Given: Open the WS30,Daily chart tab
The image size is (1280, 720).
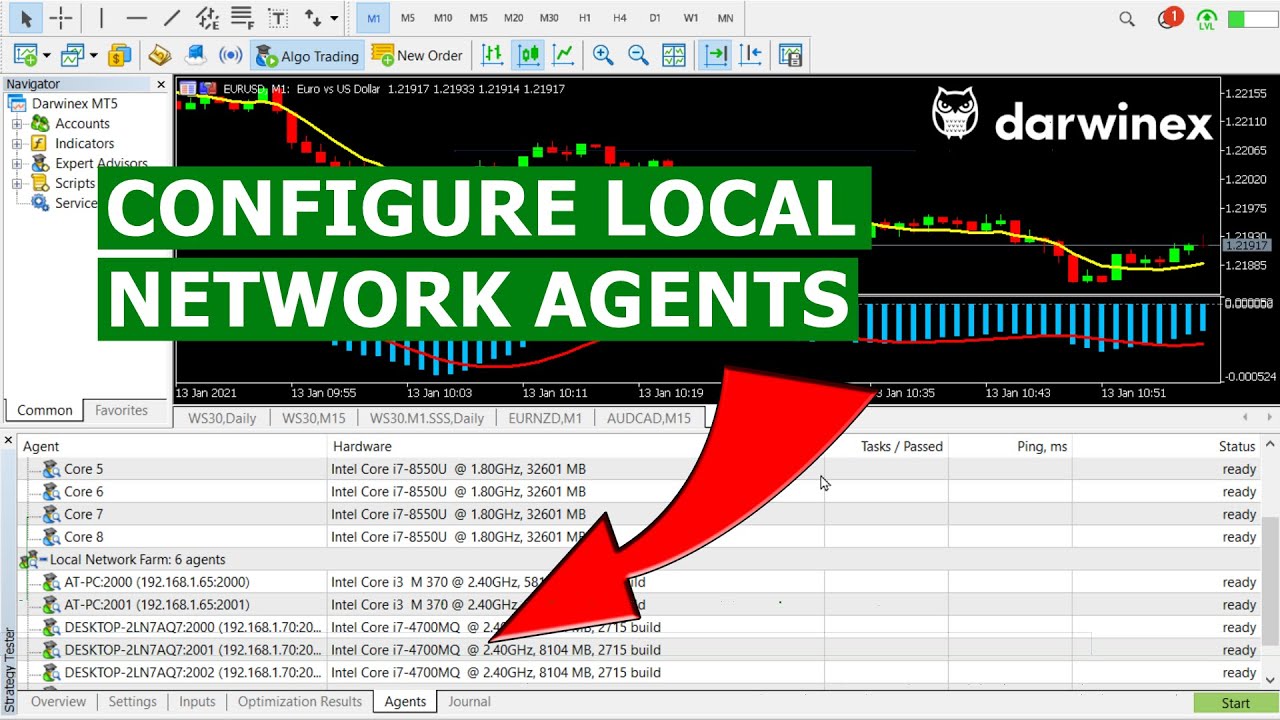Looking at the screenshot, I should tap(222, 418).
